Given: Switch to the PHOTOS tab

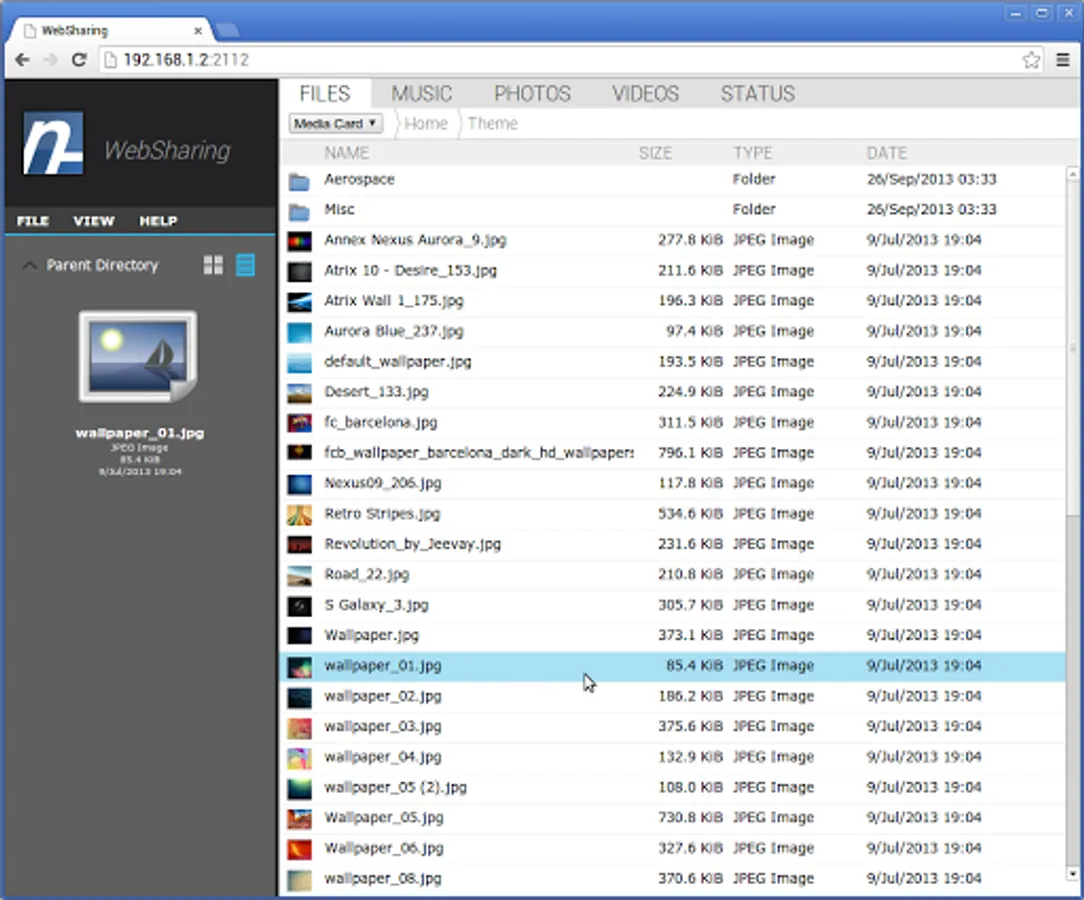Looking at the screenshot, I should coord(532,93).
